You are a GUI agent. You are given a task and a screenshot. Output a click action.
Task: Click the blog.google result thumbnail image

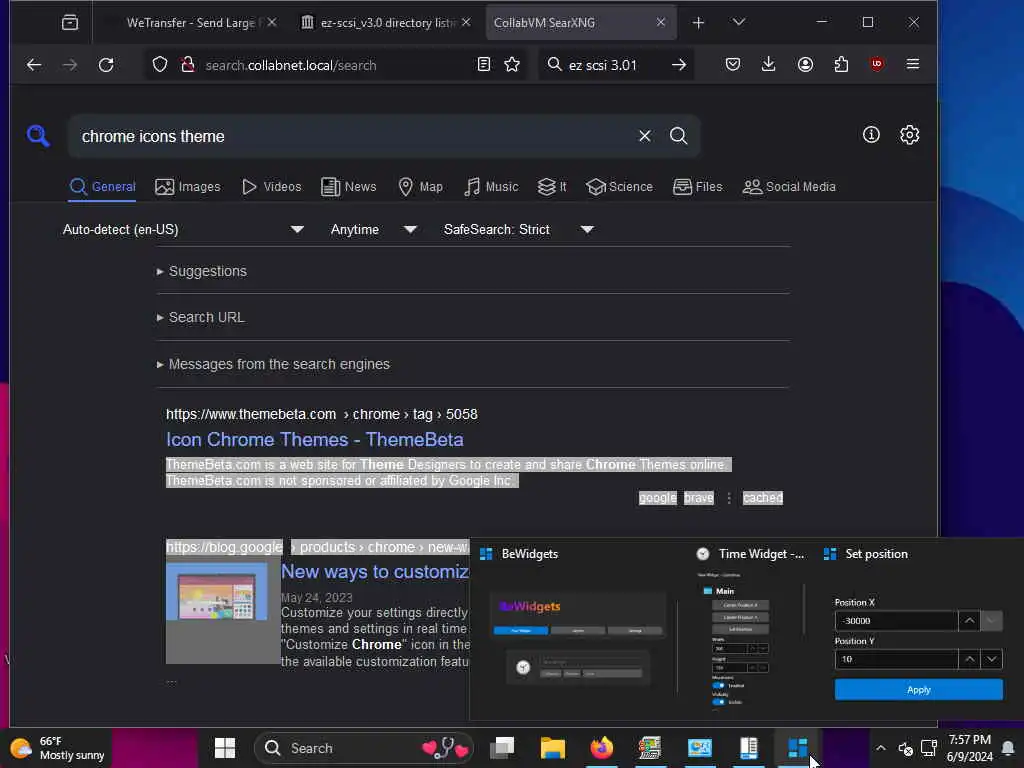pos(217,592)
